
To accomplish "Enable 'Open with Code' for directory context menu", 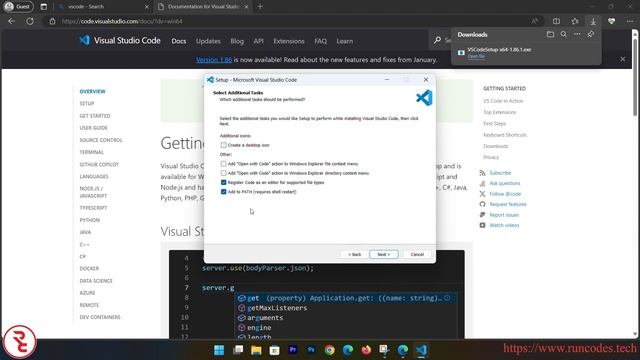I will tap(224, 173).
